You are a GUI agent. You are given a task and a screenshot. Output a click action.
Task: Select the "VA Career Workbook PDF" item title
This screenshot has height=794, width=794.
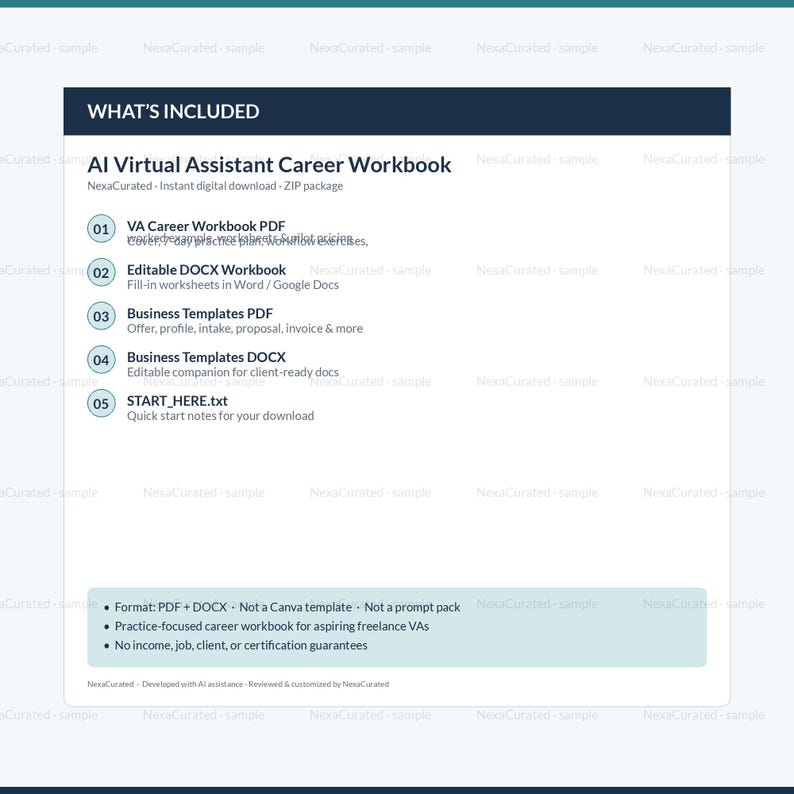[206, 226]
